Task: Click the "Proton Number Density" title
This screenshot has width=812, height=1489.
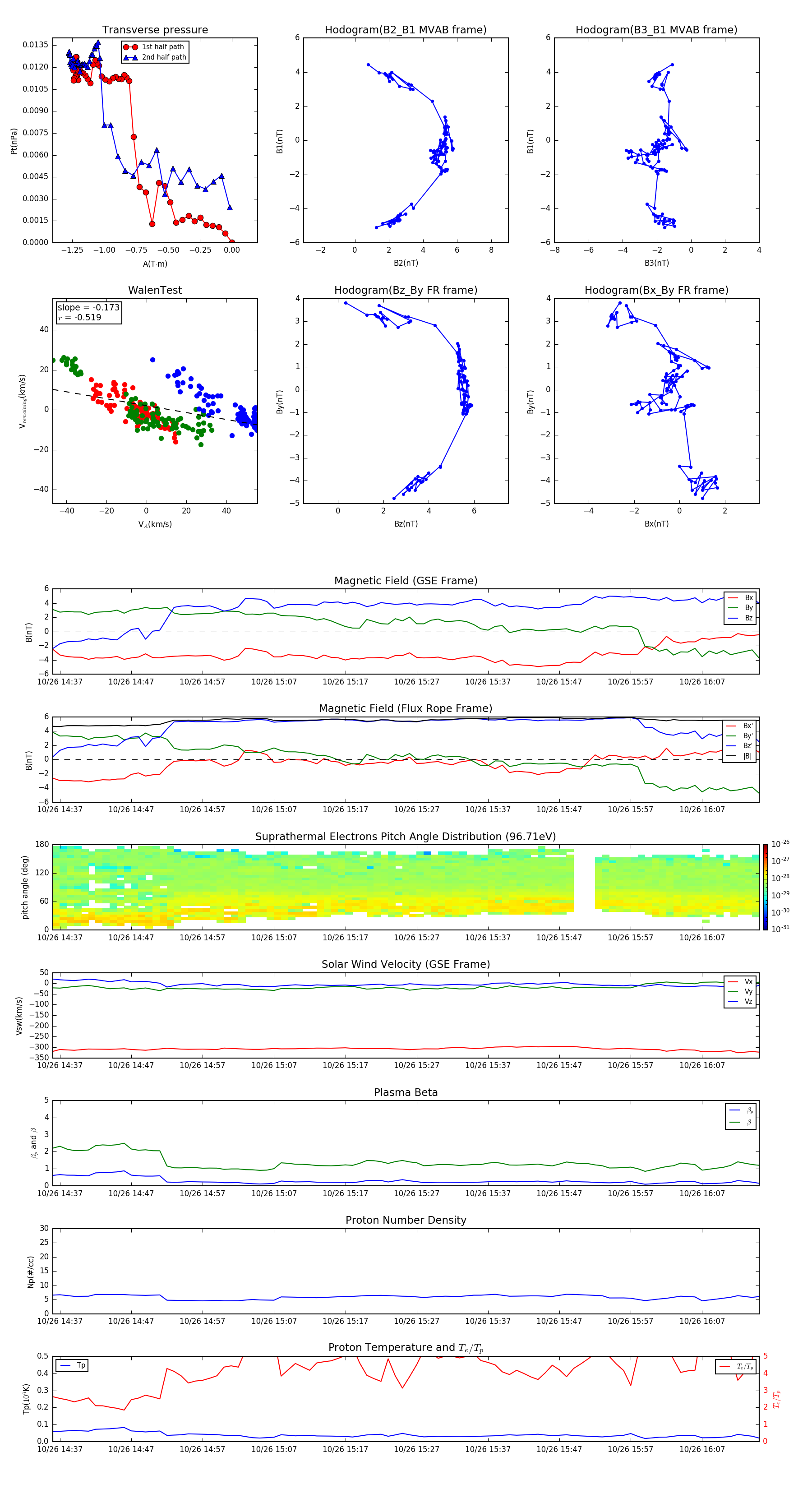Action: coord(406,1221)
